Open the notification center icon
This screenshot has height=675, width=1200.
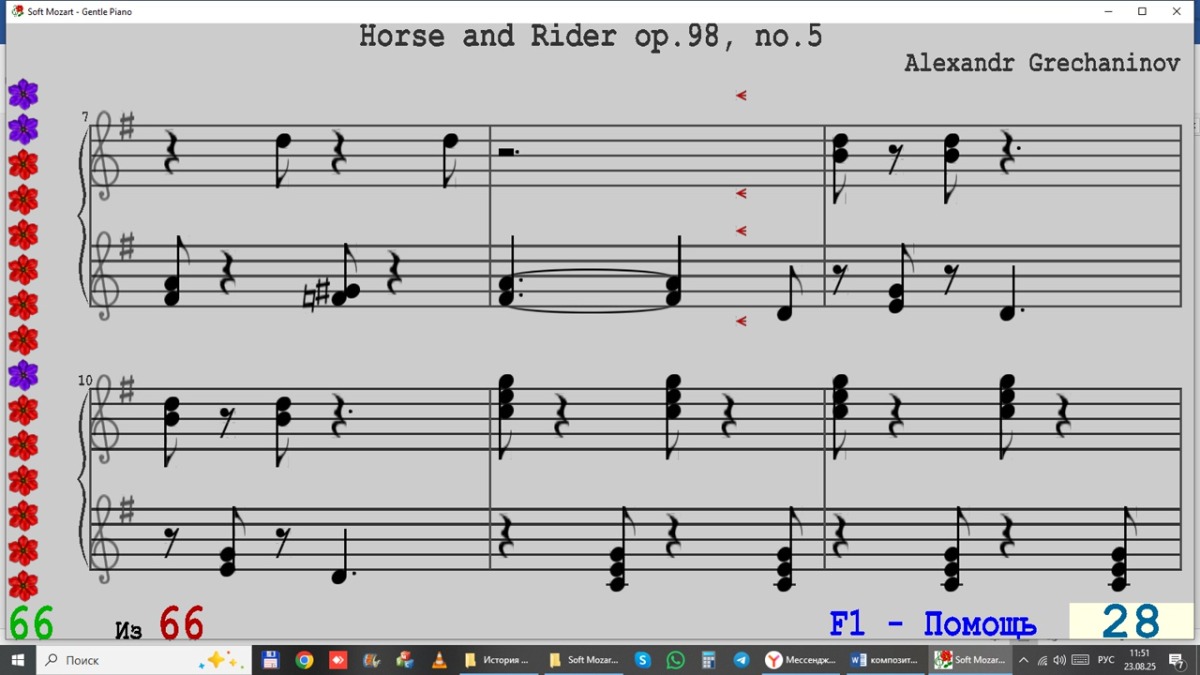point(1179,660)
